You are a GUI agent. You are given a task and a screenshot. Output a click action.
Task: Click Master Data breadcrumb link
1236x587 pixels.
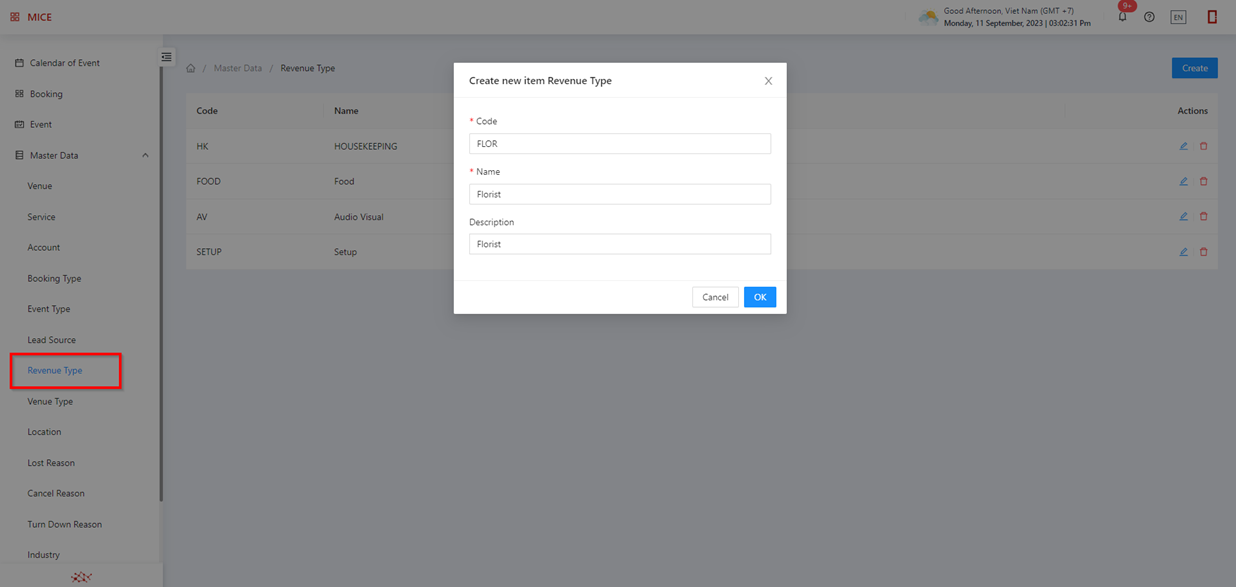238,68
